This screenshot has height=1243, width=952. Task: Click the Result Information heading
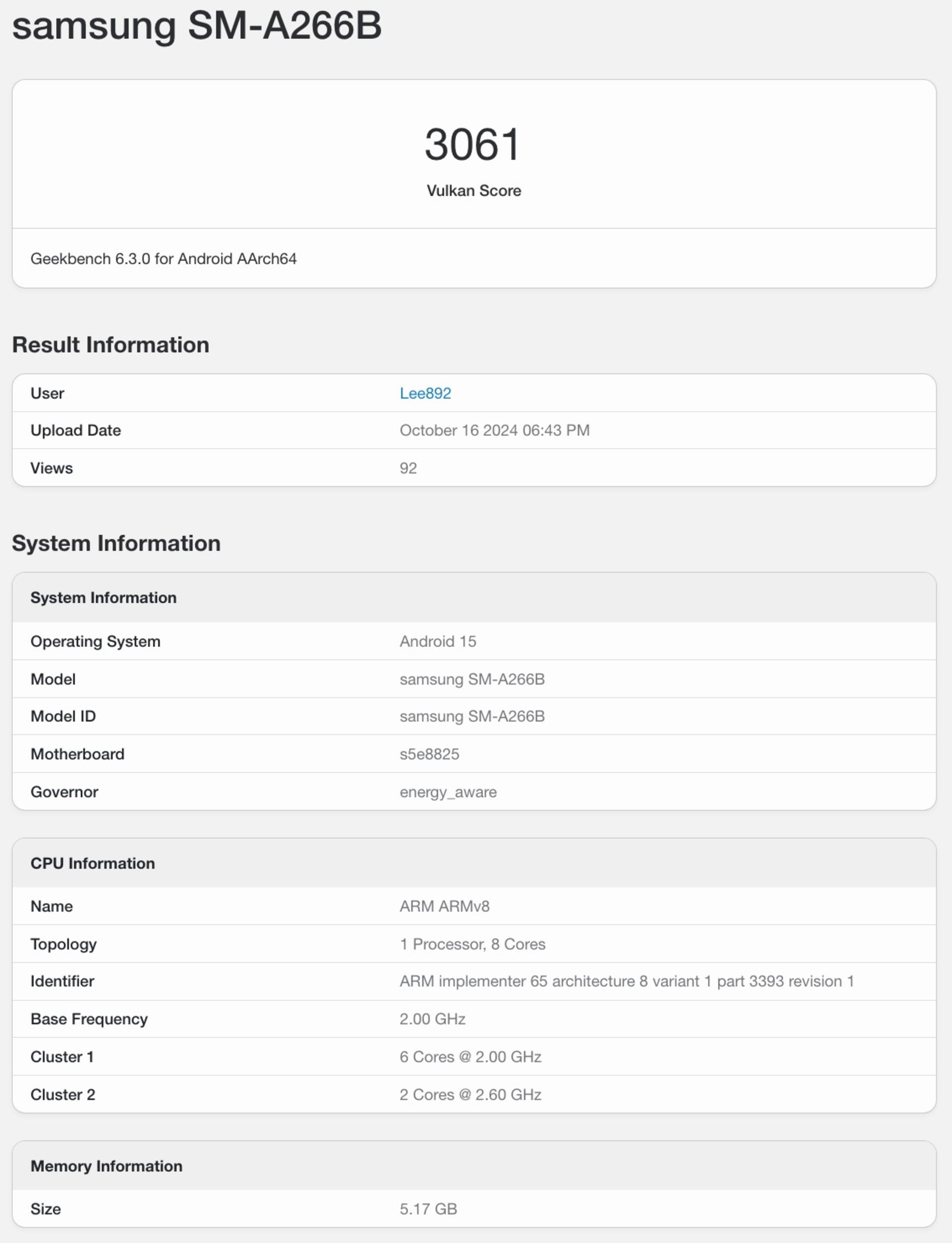111,345
